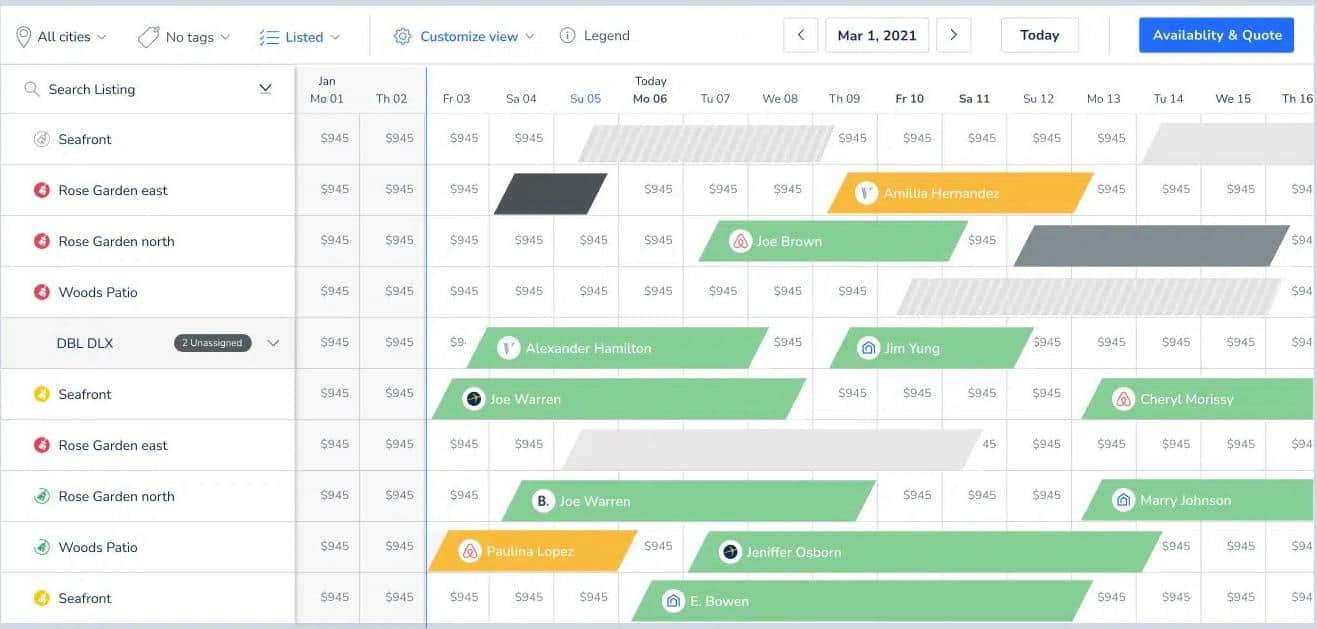Go to previous date range arrow
1317x629 pixels.
(801, 35)
